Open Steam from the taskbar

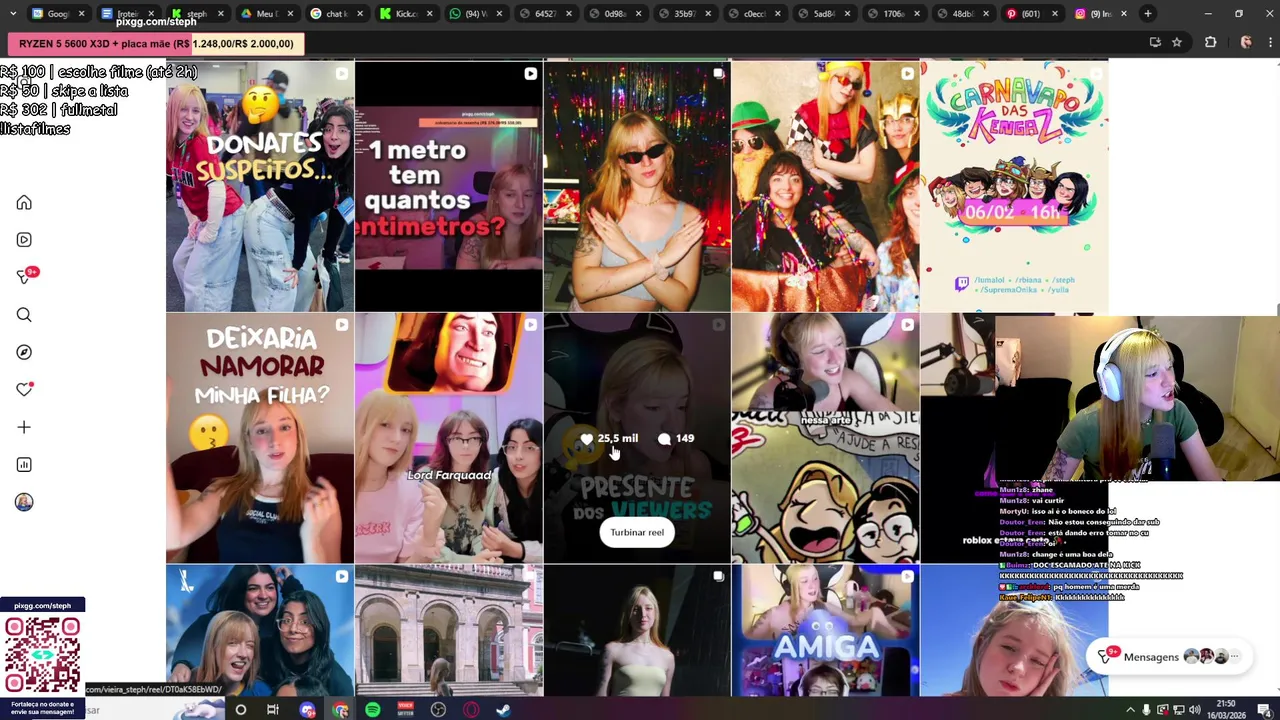503,710
